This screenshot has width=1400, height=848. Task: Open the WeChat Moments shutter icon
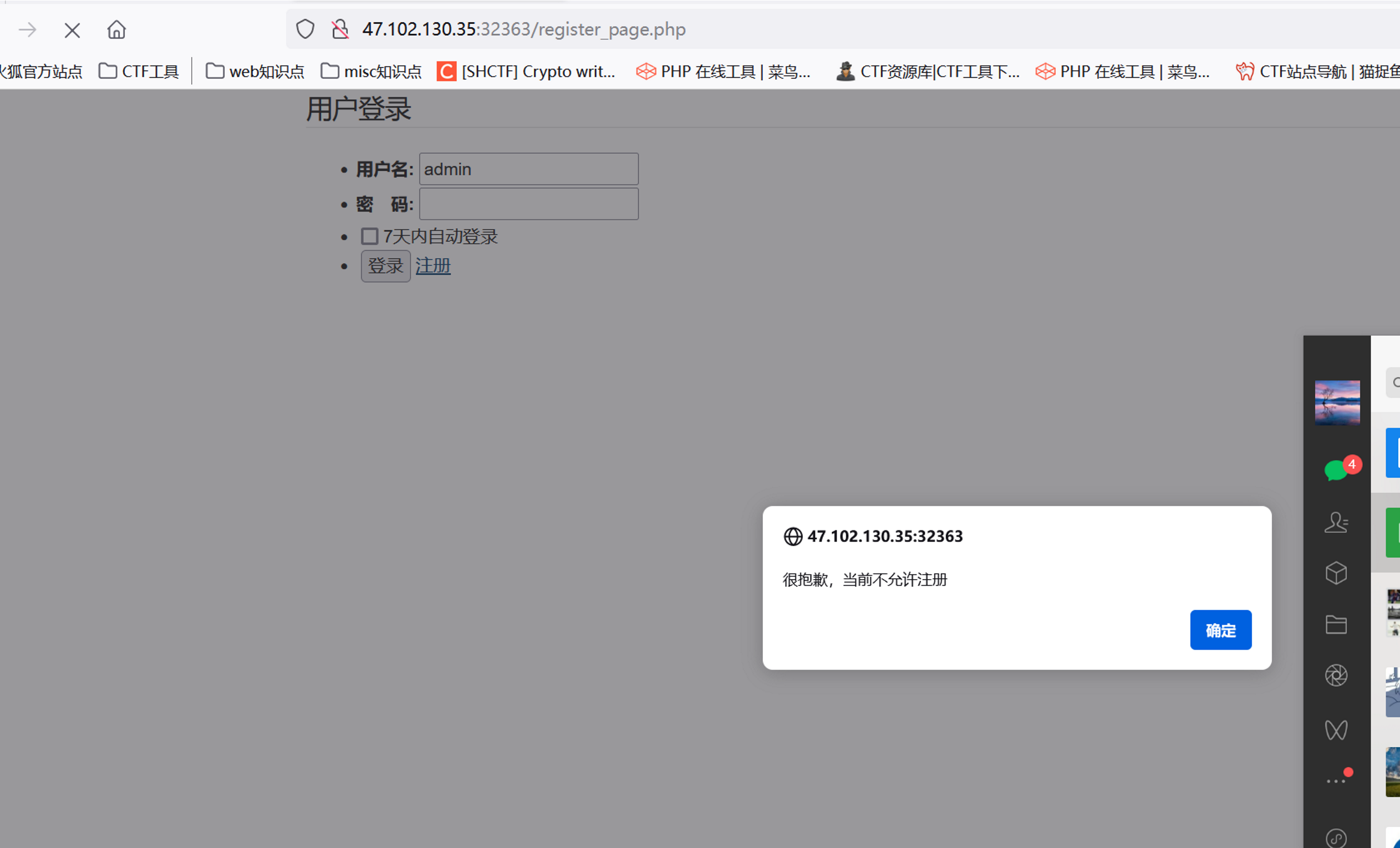pyautogui.click(x=1336, y=675)
